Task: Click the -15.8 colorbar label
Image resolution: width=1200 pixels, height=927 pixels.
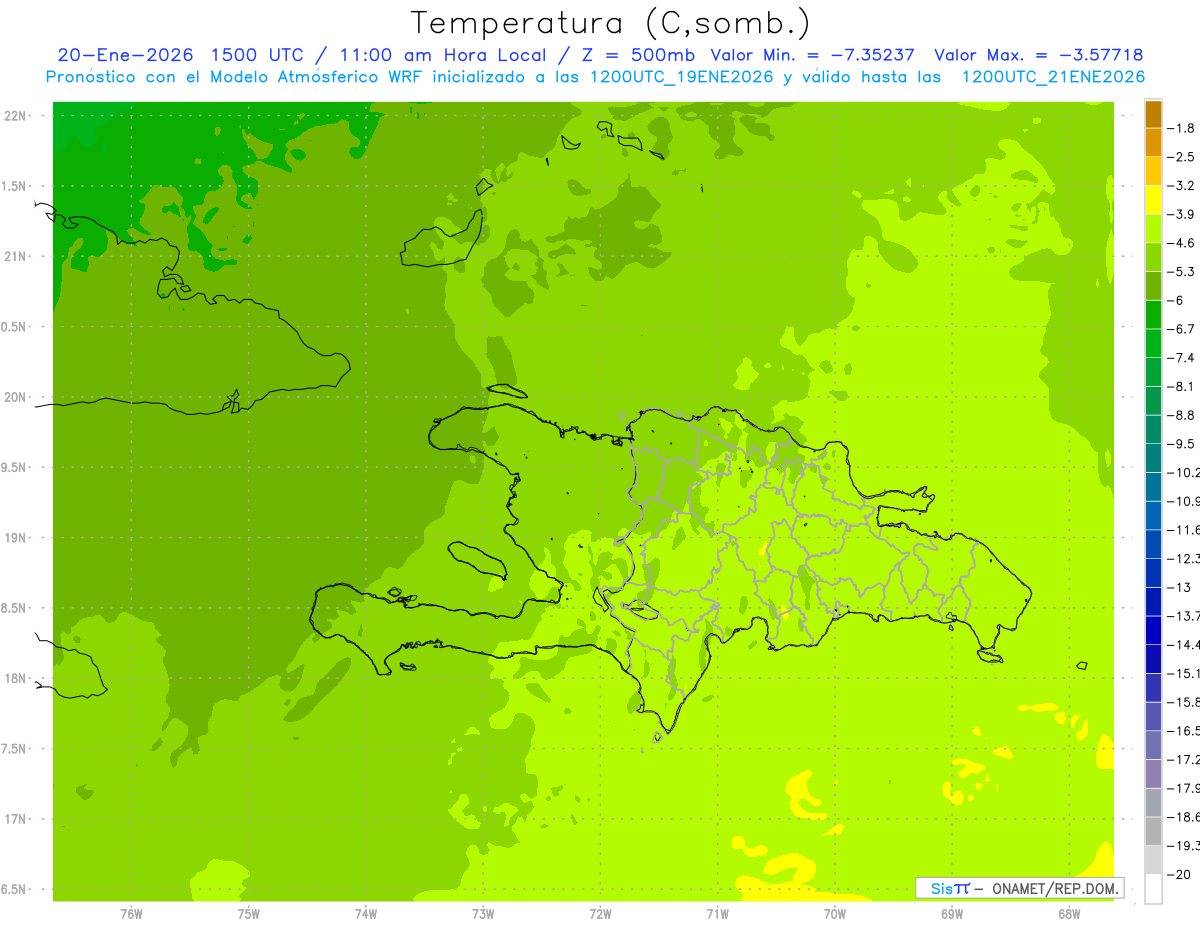Action: click(x=1183, y=702)
